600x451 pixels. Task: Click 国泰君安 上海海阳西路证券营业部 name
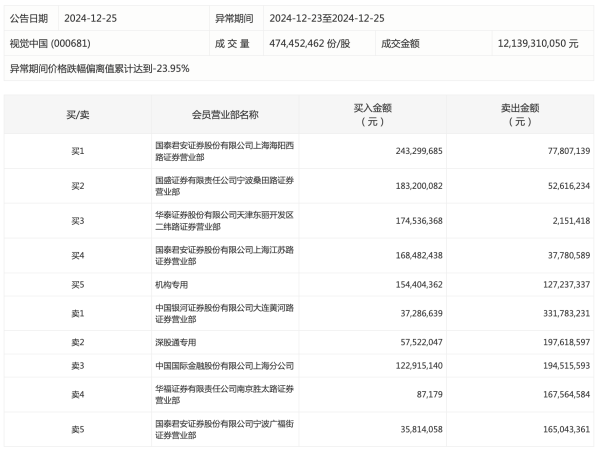pos(225,151)
